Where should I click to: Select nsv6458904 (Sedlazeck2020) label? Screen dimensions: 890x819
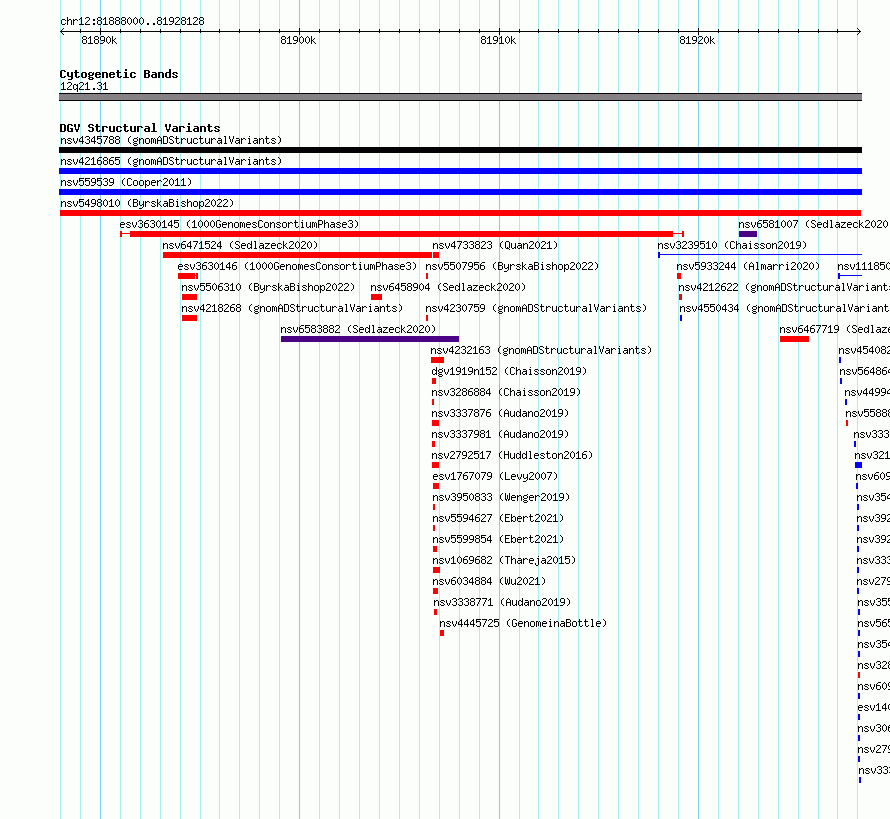(x=448, y=287)
